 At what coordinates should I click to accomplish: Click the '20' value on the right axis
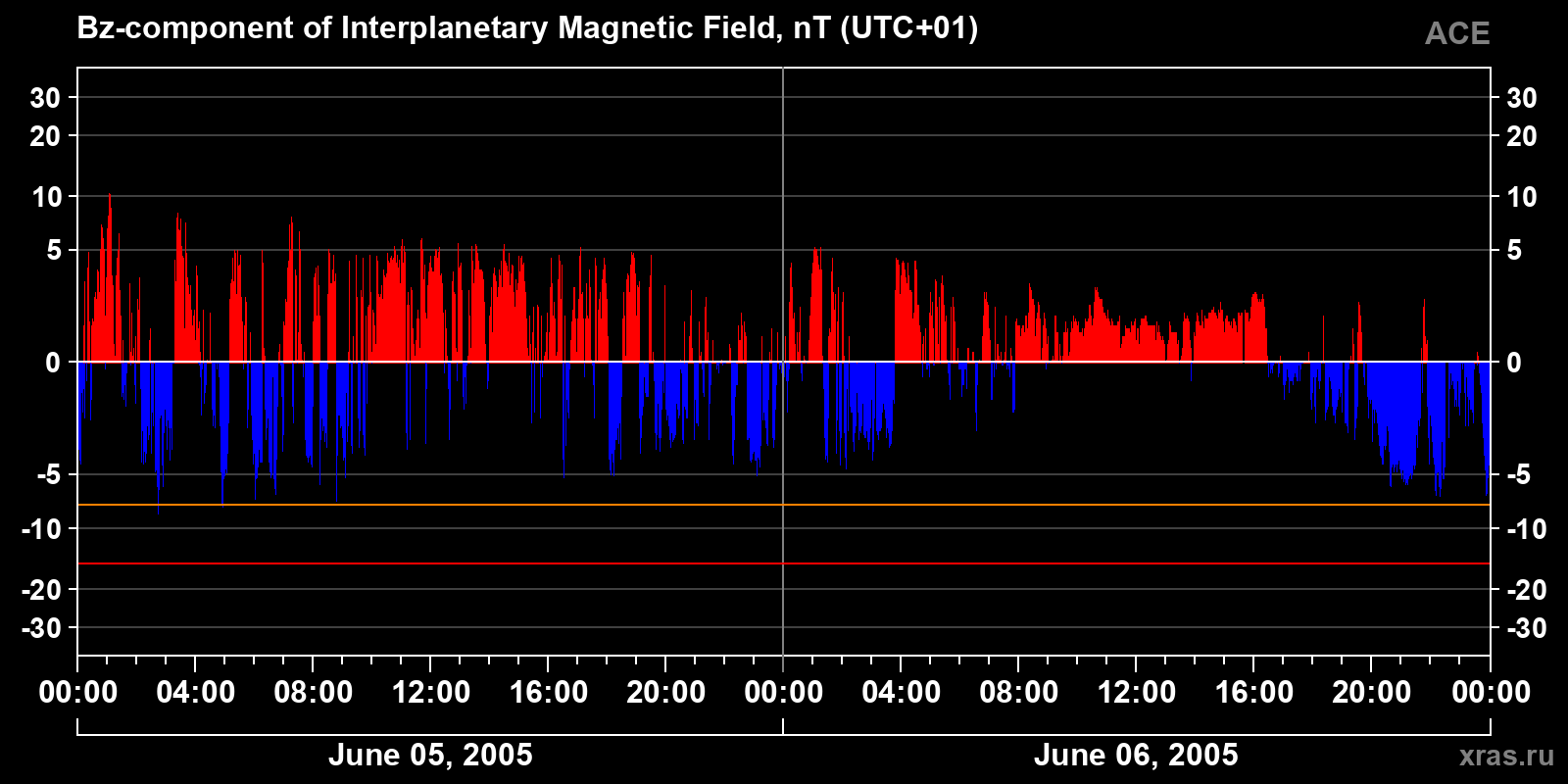[1522, 136]
